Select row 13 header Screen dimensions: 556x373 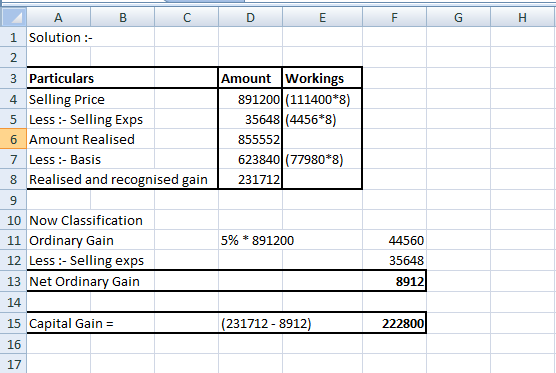[x=13, y=281]
